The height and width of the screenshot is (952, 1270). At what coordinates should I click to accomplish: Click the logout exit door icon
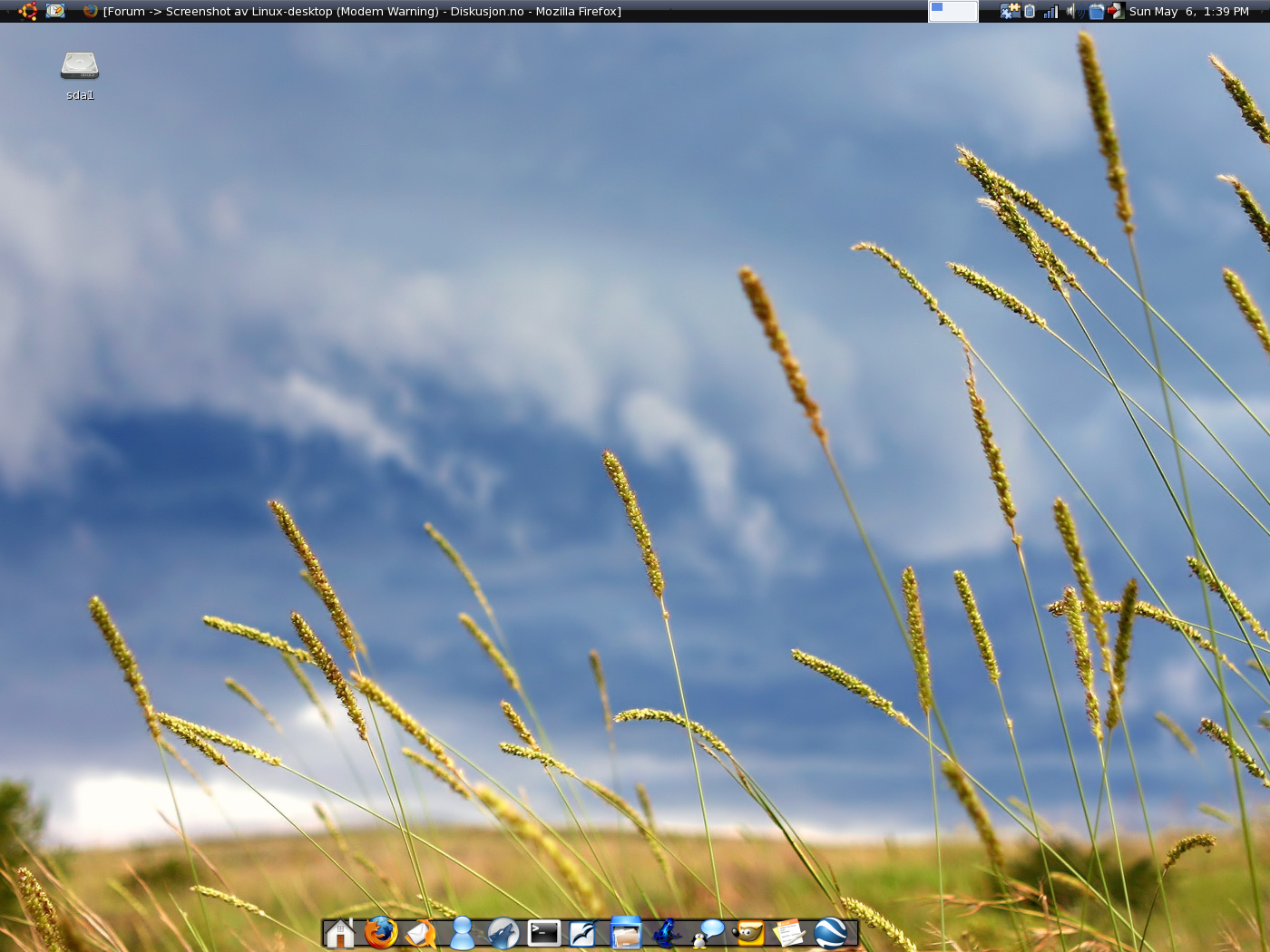(1116, 11)
